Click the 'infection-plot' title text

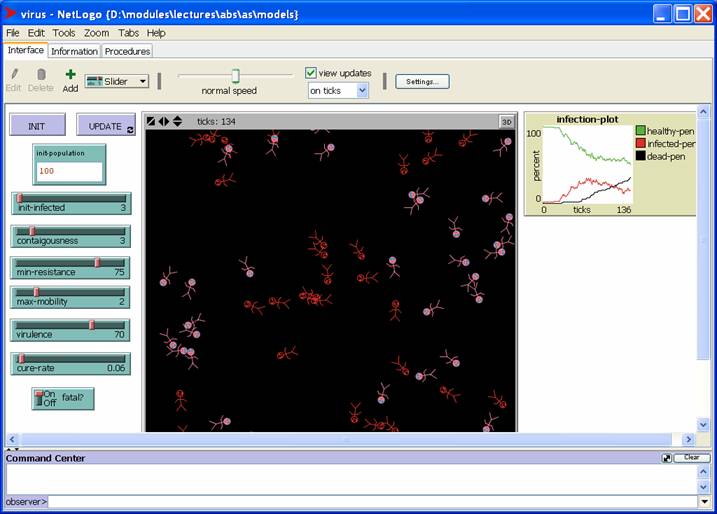[x=587, y=119]
